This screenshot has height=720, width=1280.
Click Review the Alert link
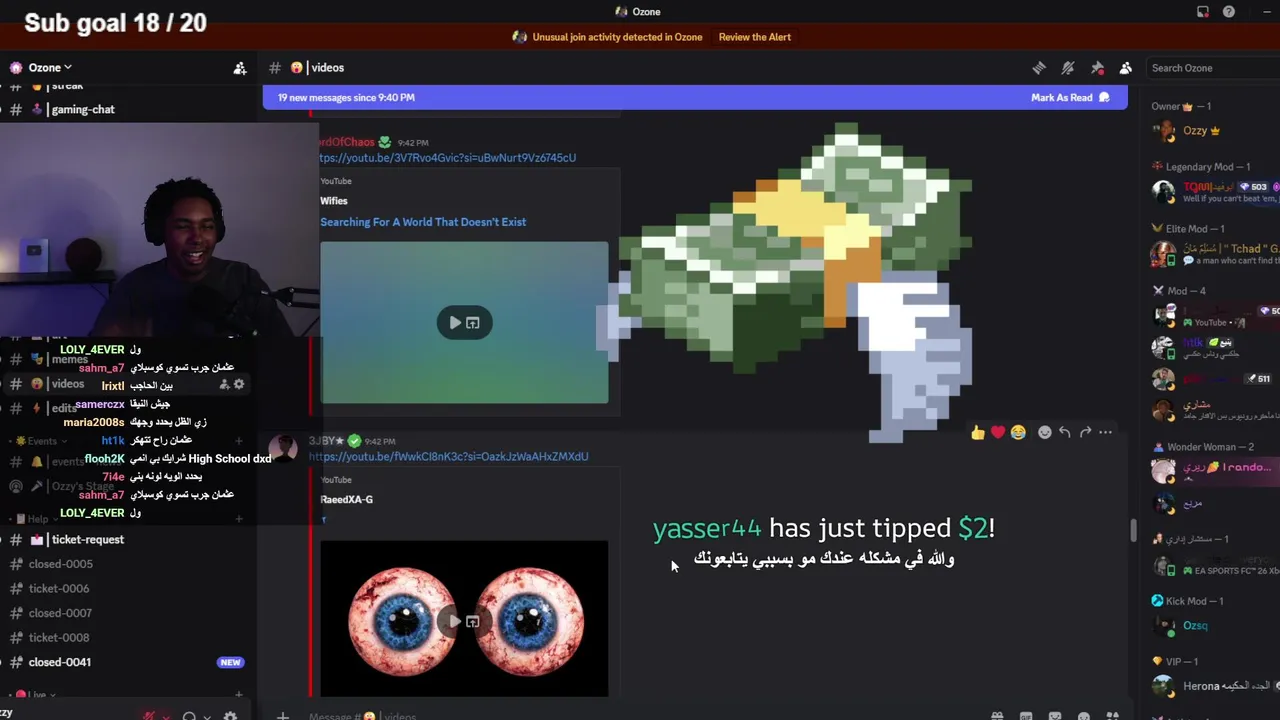(754, 37)
